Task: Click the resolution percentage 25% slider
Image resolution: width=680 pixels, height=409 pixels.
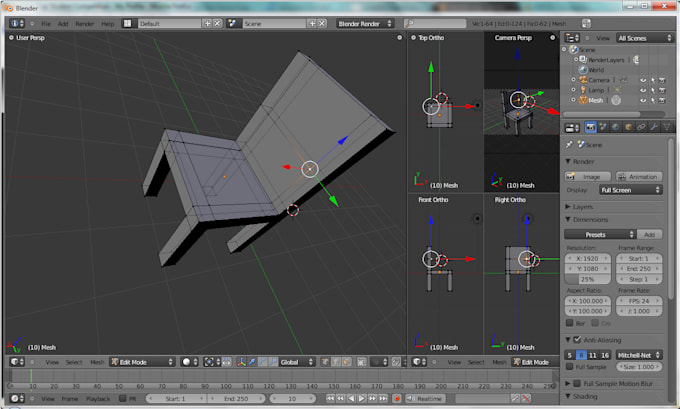Action: point(588,279)
